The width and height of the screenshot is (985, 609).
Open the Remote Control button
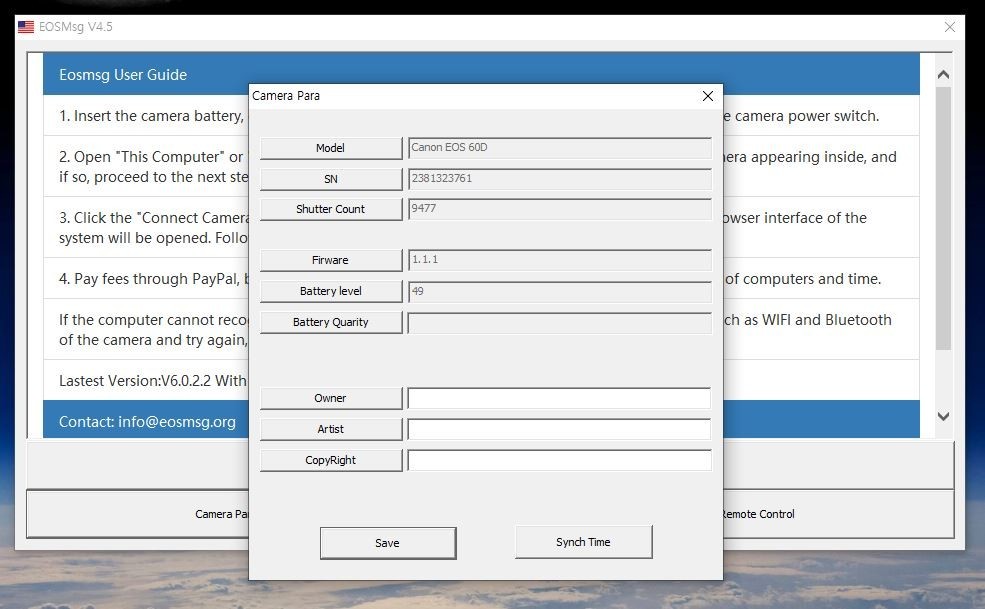[758, 514]
